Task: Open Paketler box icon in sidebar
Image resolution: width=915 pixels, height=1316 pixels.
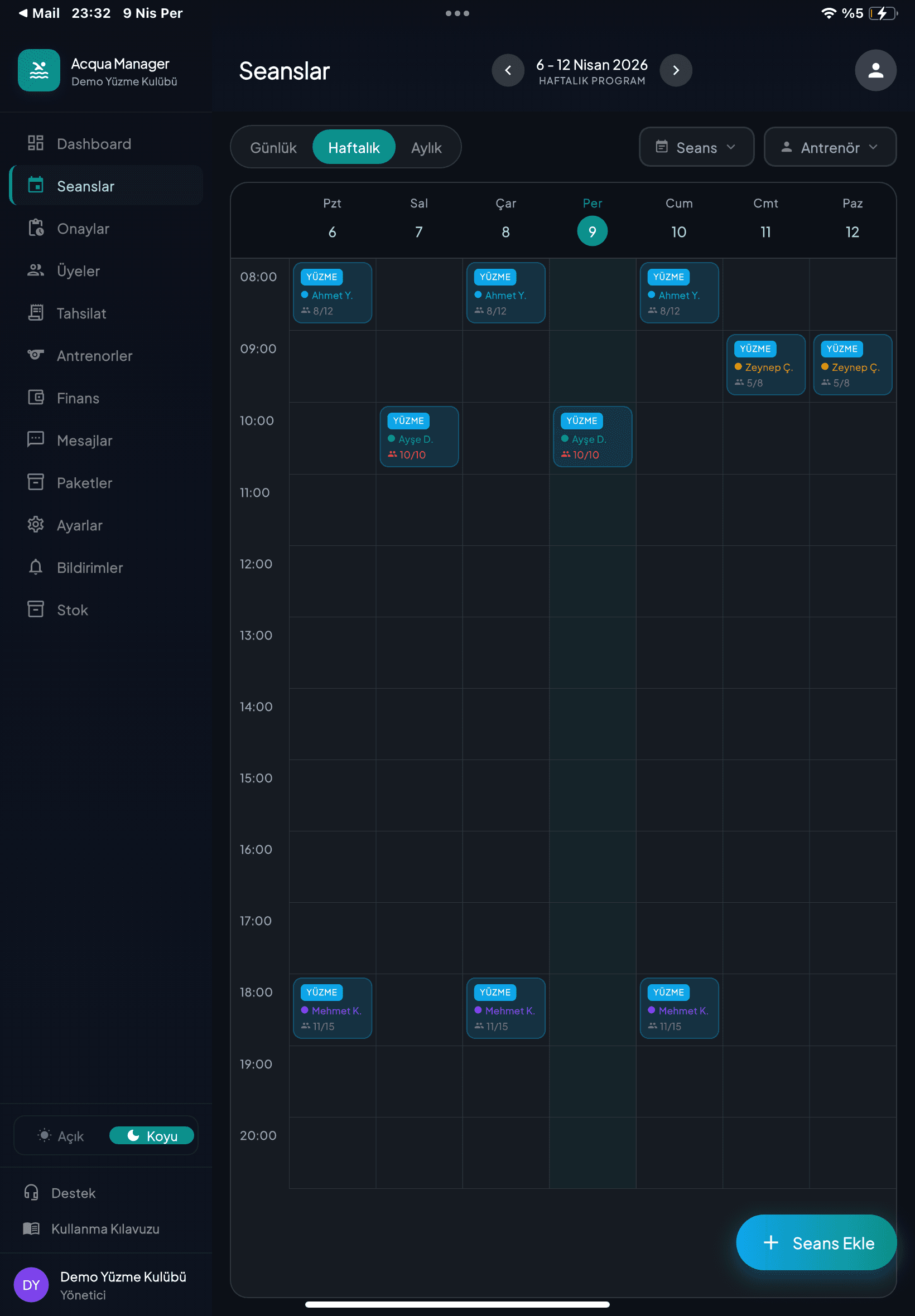Action: point(36,482)
